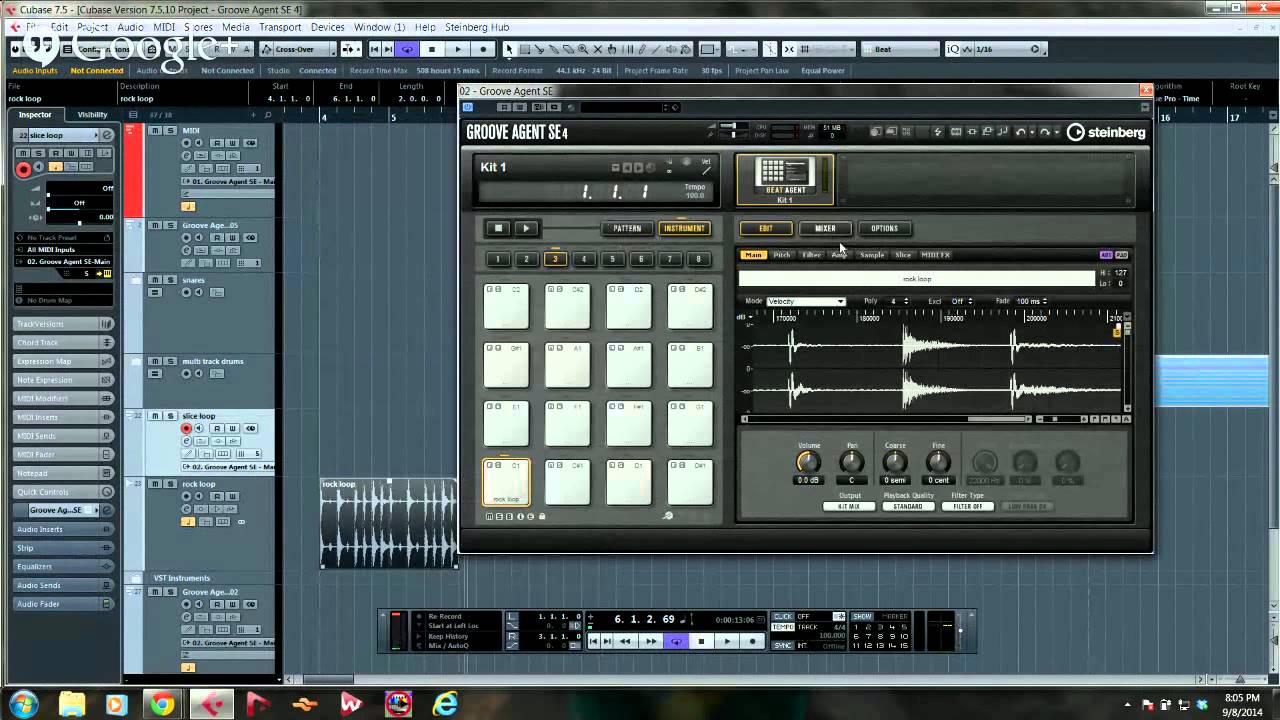Expand the Chord Track inspector section

63,342
